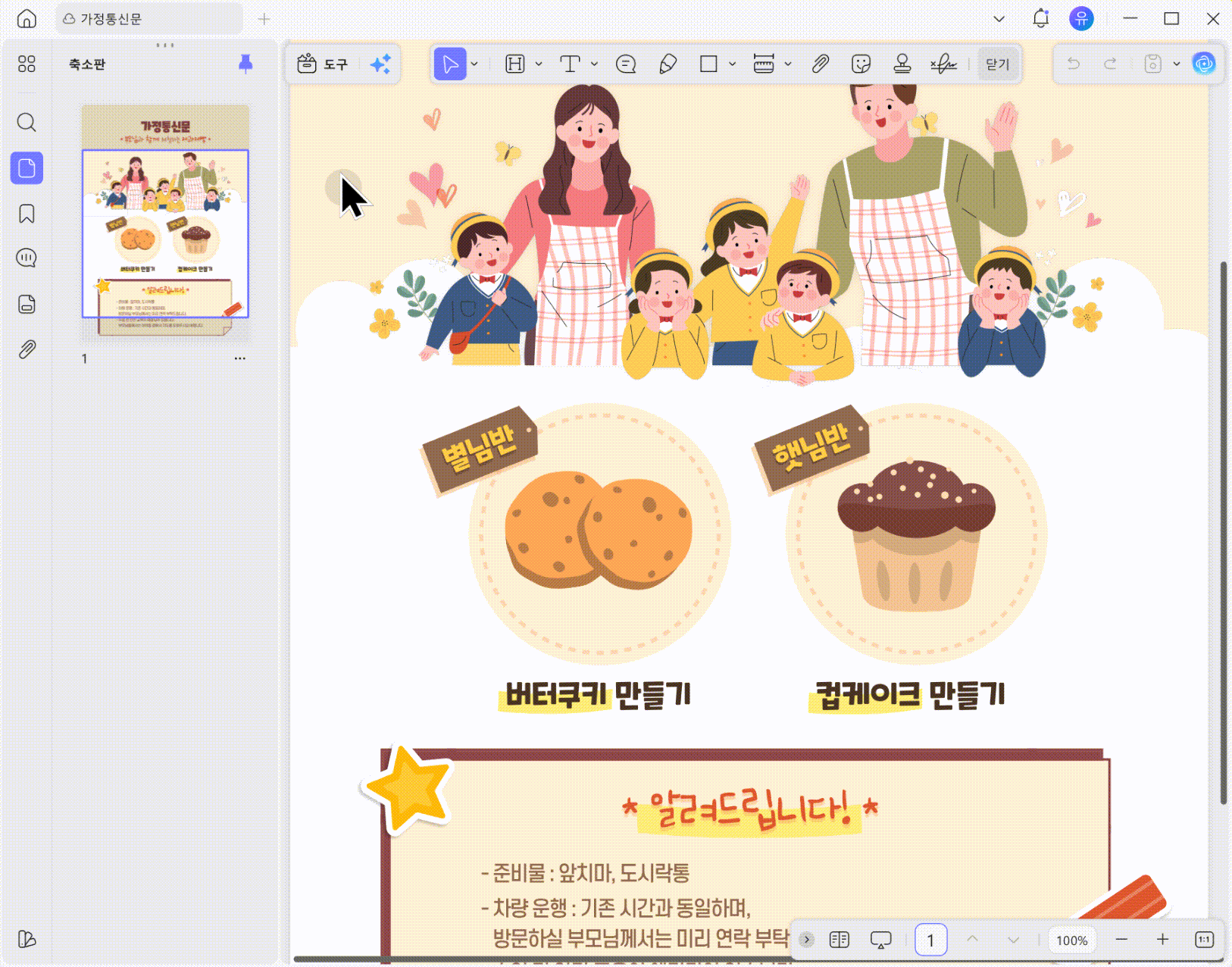Zoom out with the minus button
This screenshot has width=1232, height=967.
tap(1122, 940)
